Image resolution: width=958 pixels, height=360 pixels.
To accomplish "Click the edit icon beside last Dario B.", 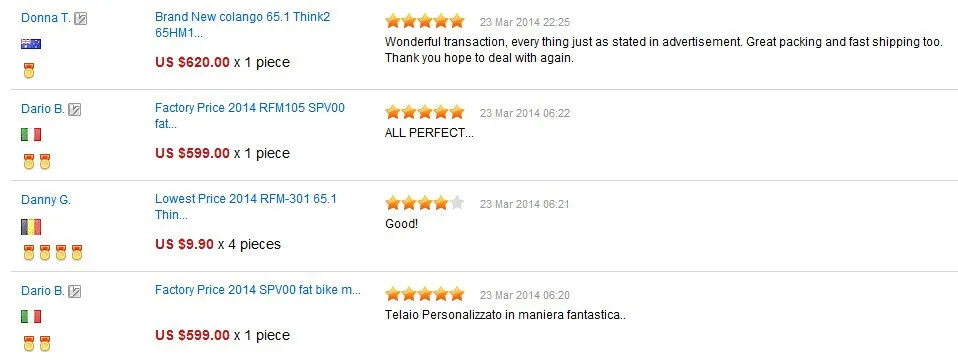I will [75, 292].
